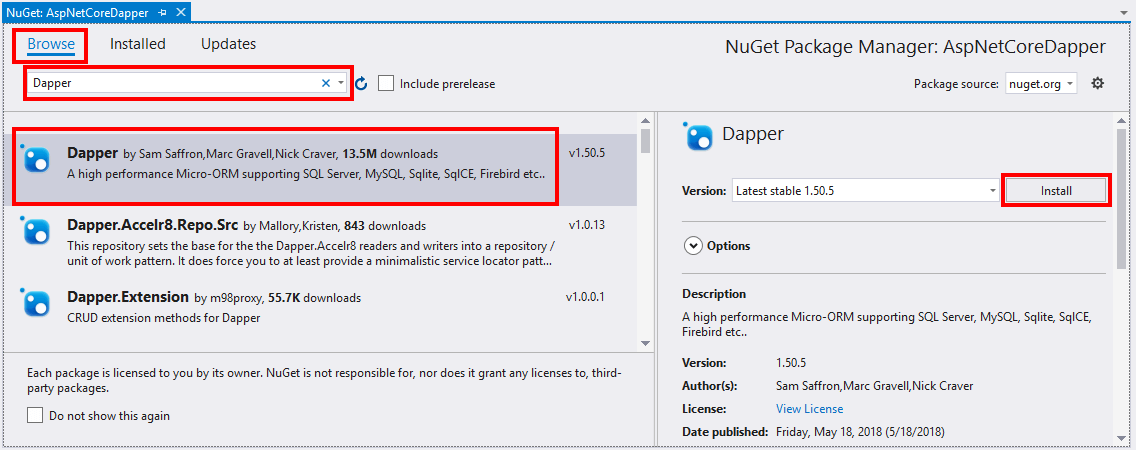
Task: Click the Dapper.Accelr8.Repo.Src package icon
Action: click(36, 230)
